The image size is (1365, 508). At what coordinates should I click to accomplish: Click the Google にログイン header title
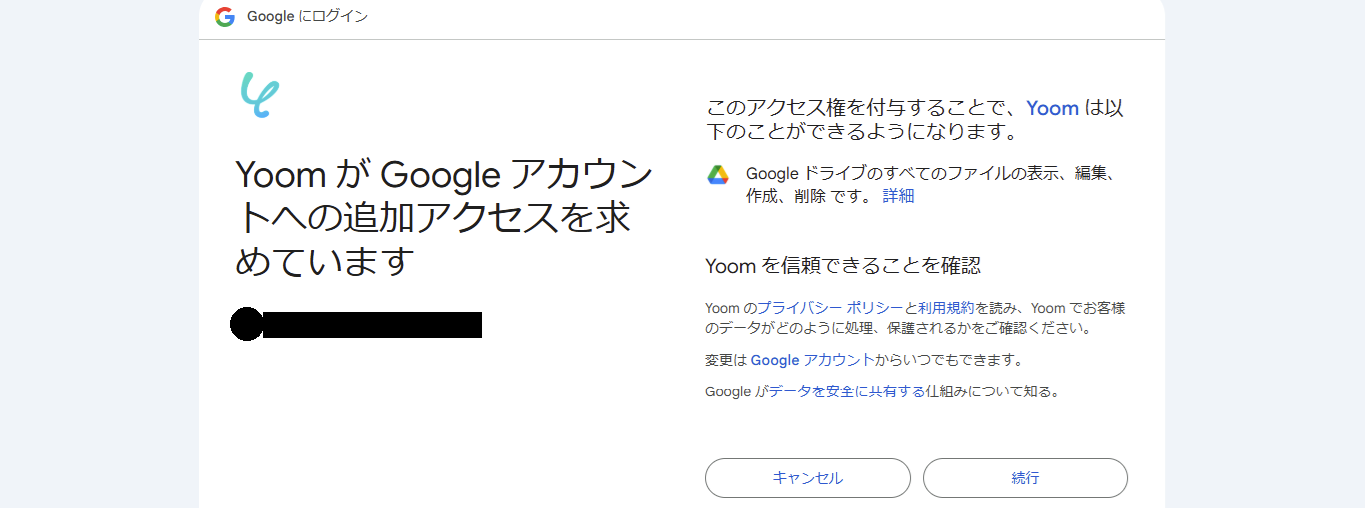pos(308,17)
